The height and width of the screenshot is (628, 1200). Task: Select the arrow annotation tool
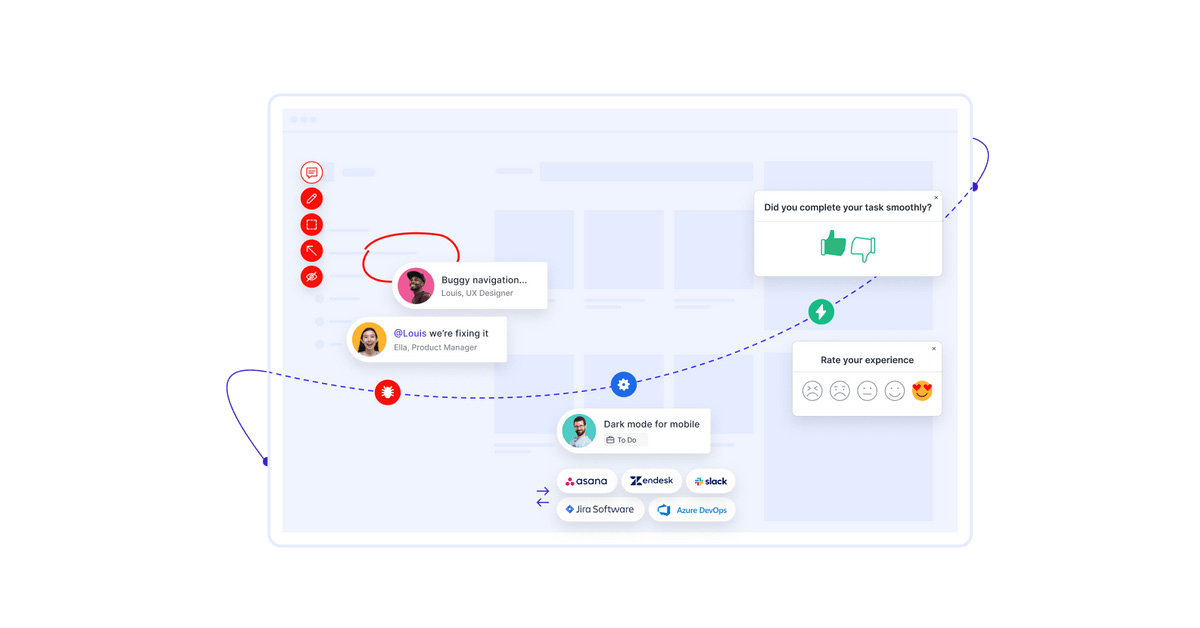[x=312, y=251]
